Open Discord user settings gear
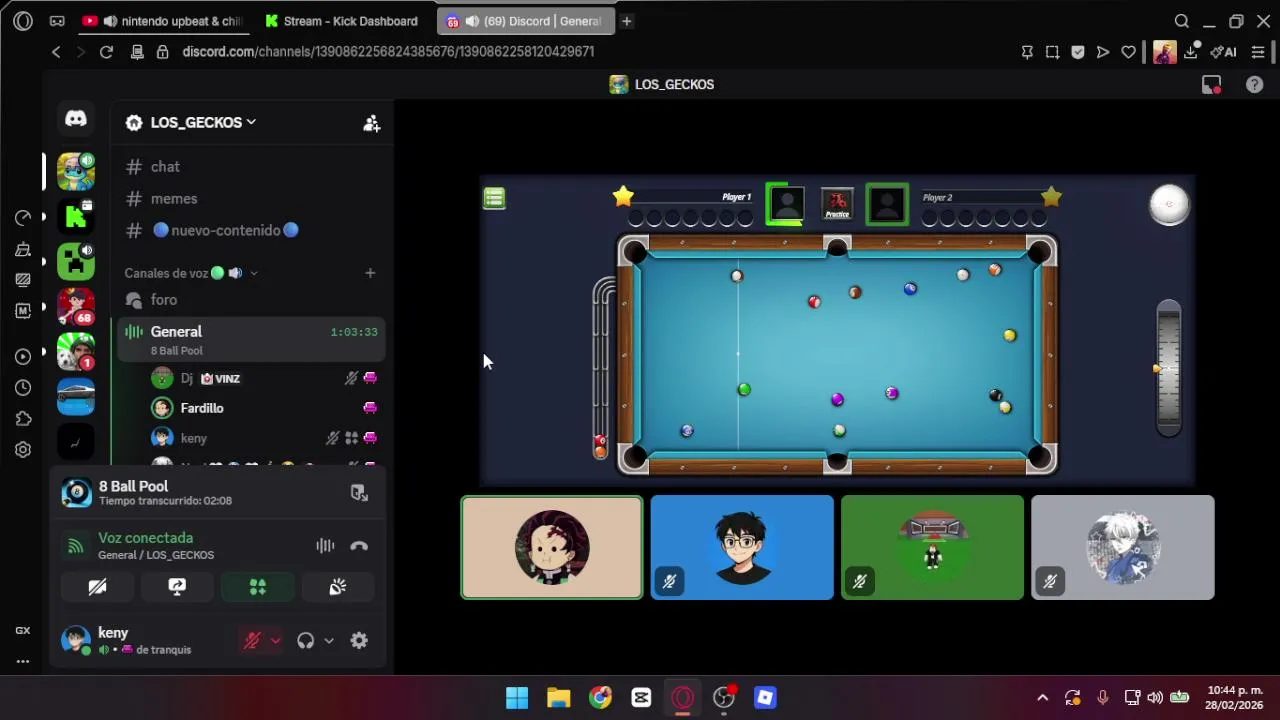This screenshot has height=720, width=1280. pyautogui.click(x=359, y=641)
